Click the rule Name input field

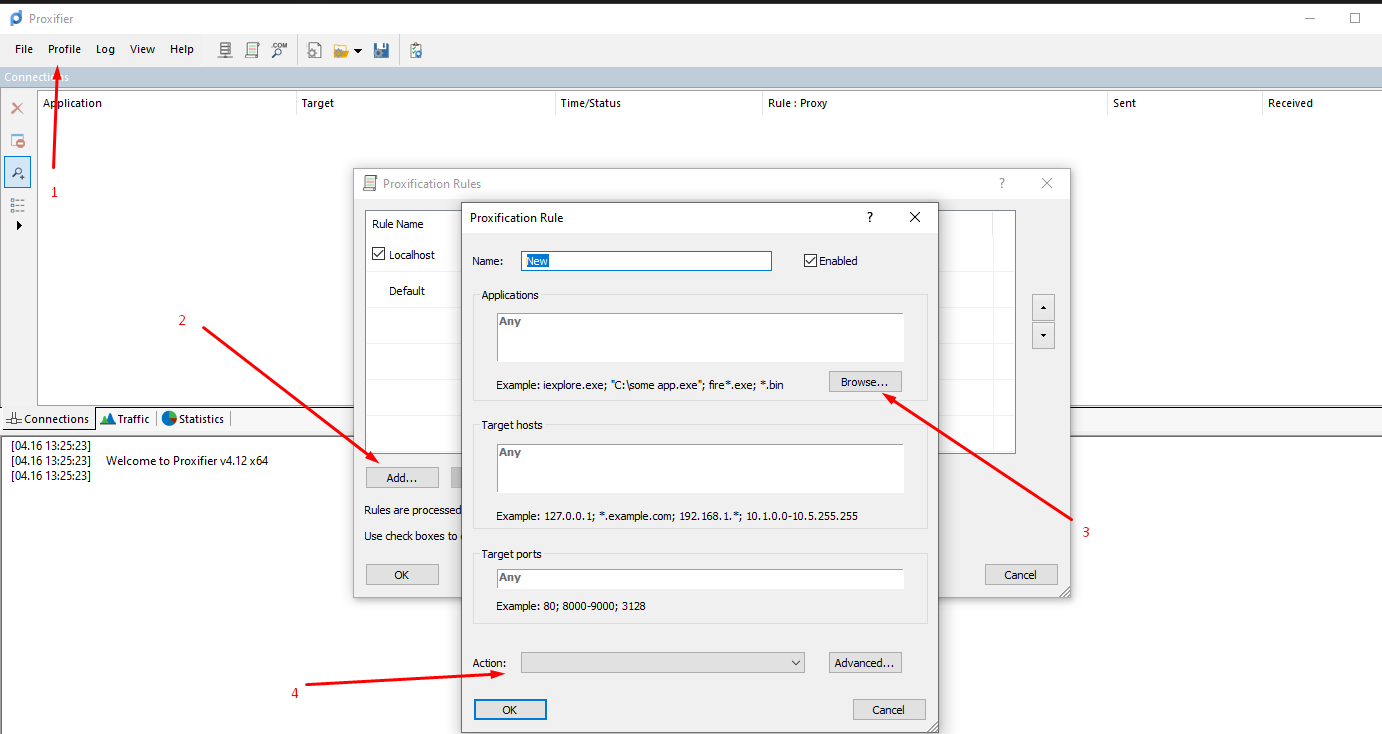point(647,261)
